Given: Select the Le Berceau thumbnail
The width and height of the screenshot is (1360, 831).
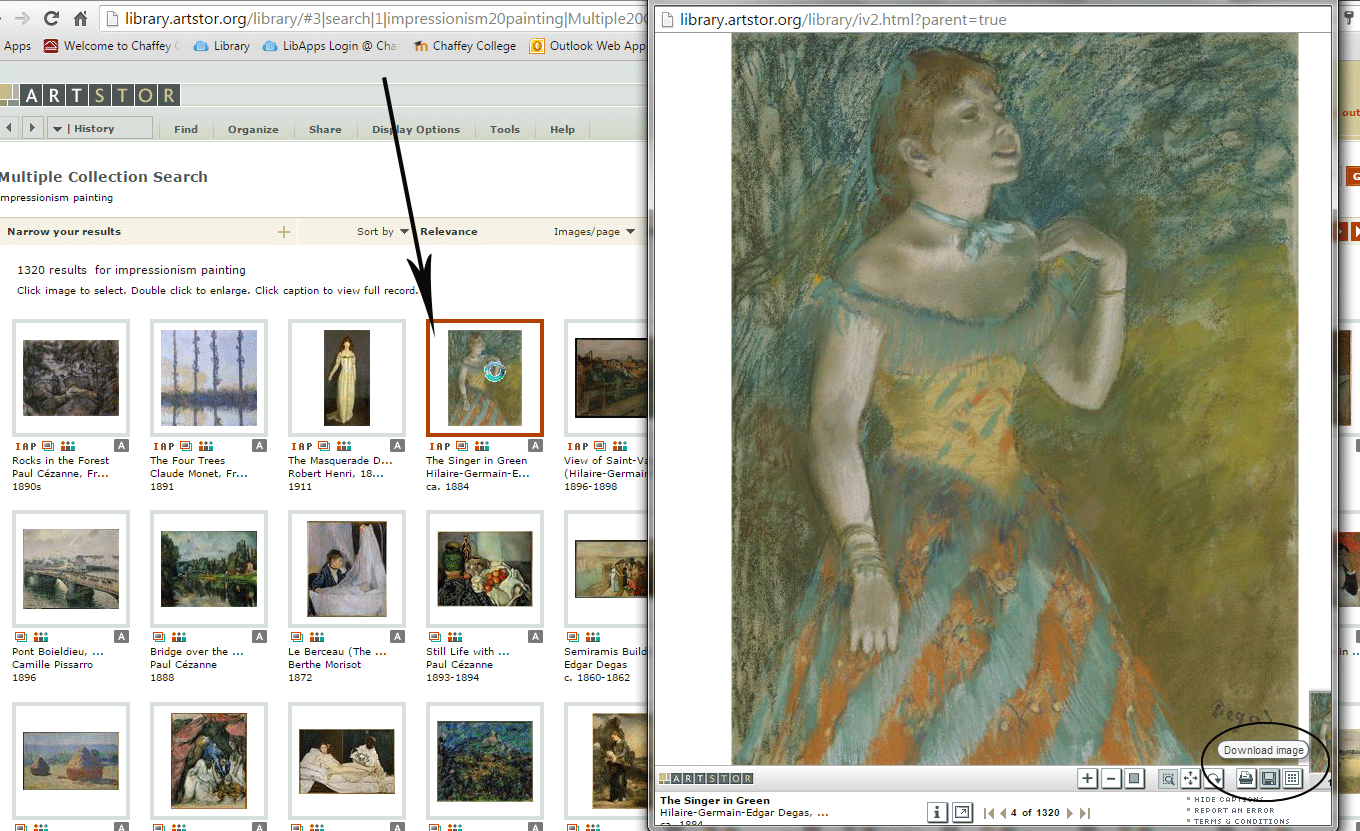Looking at the screenshot, I should (347, 568).
